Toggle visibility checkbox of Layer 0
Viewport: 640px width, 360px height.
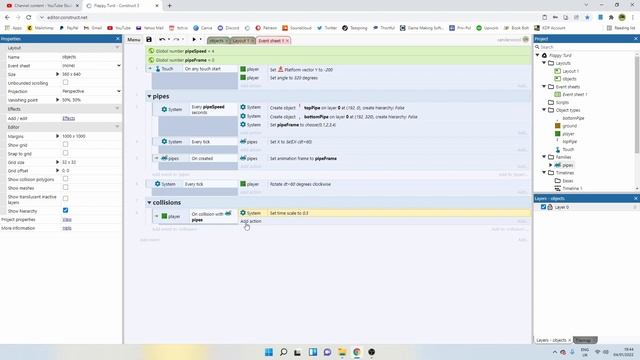coord(543,207)
